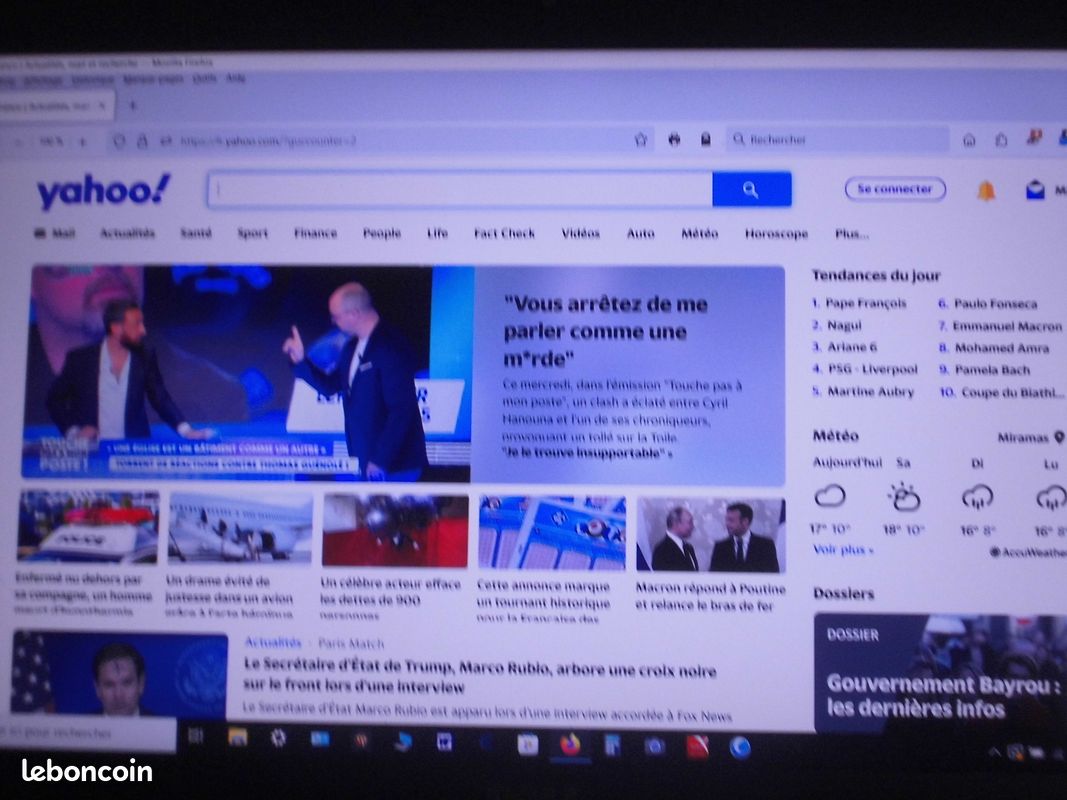This screenshot has height=800, width=1067.
Task: Open File Explorer from the taskbar
Action: 237,737
